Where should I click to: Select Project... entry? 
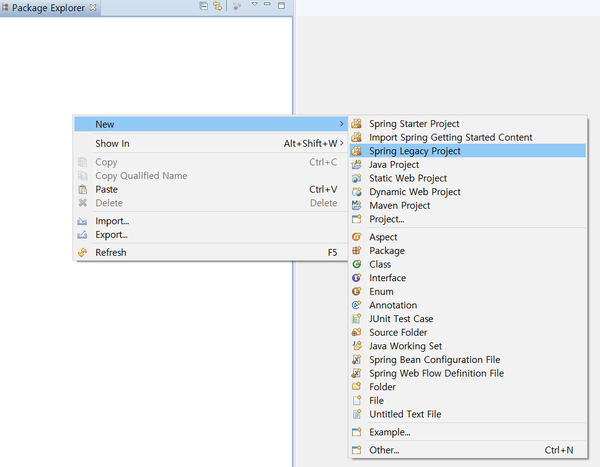468,219
